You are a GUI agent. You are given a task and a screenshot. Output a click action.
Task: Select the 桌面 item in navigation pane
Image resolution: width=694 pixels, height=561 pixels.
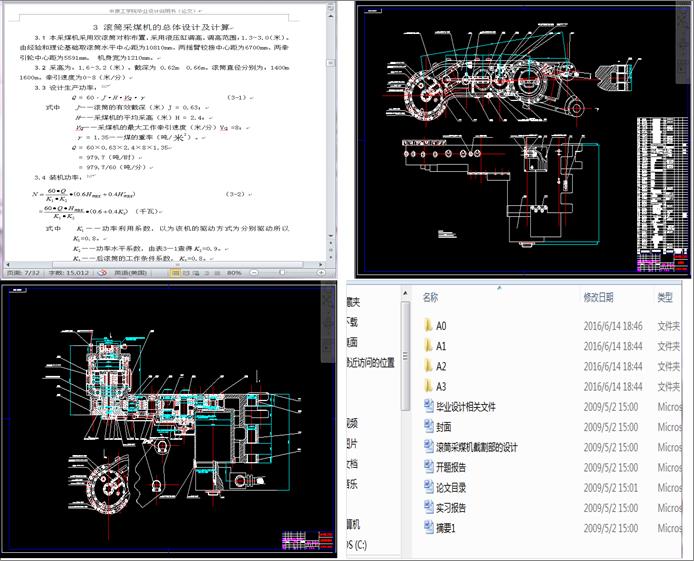pyautogui.click(x=353, y=342)
